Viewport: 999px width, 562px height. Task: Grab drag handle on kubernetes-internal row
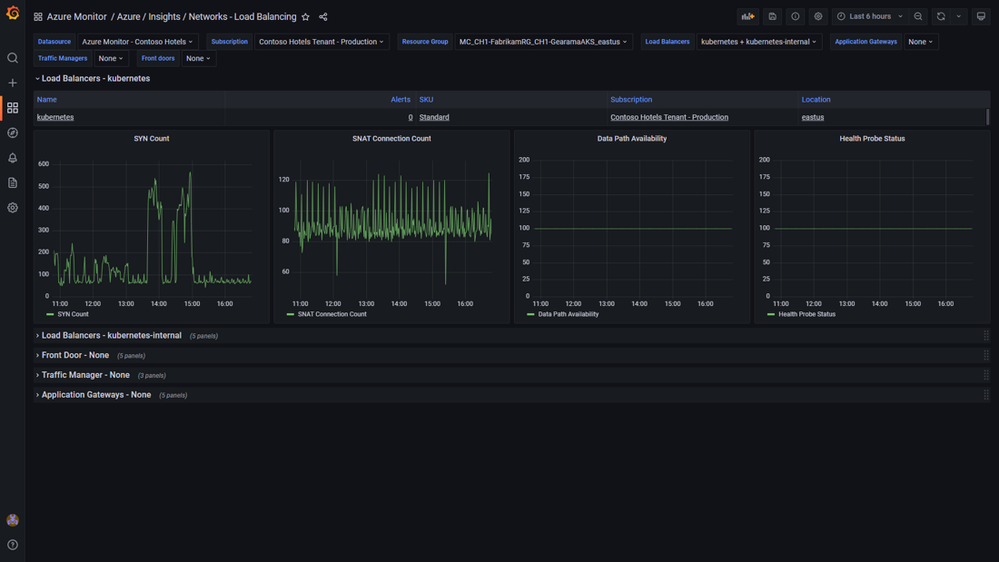(986, 335)
